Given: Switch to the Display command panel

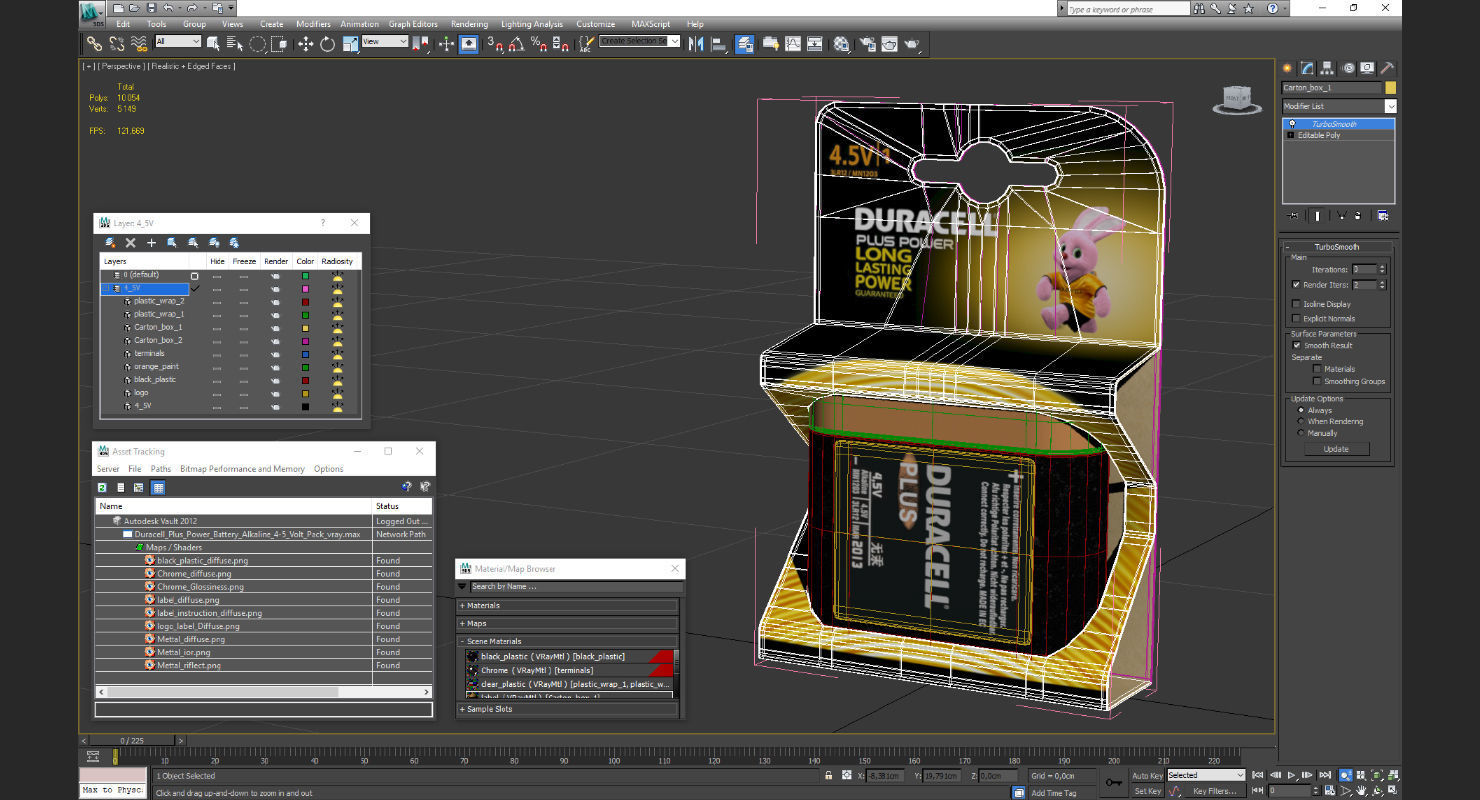Looking at the screenshot, I should point(1367,68).
